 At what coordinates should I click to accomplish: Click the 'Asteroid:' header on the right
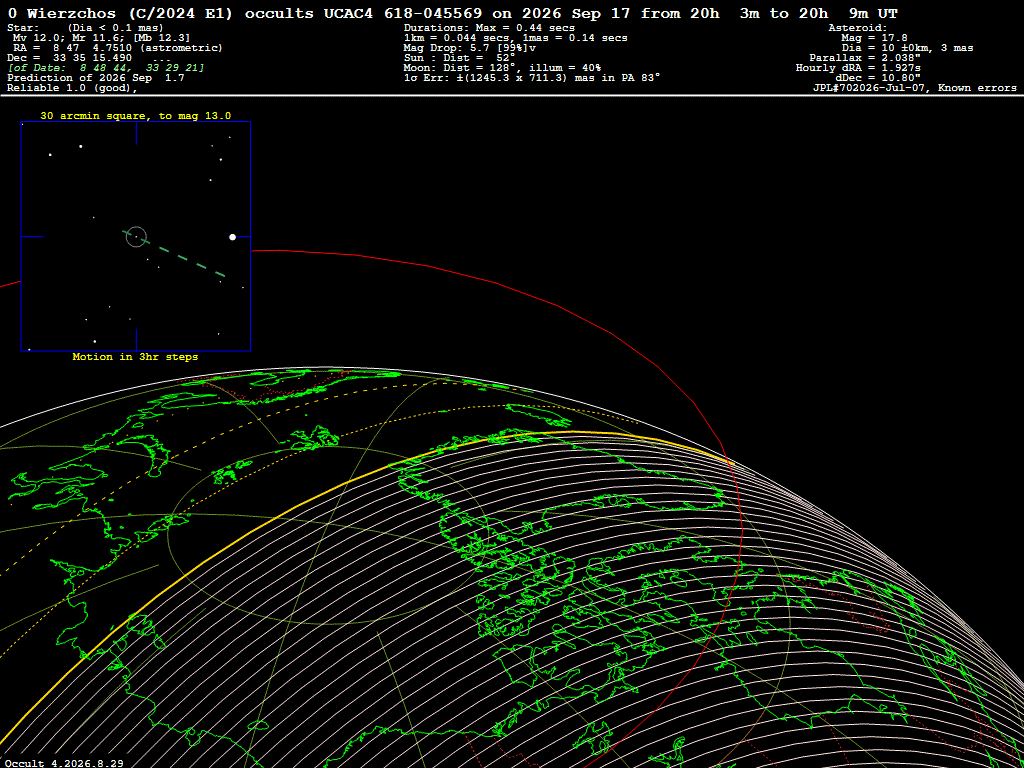pos(857,28)
